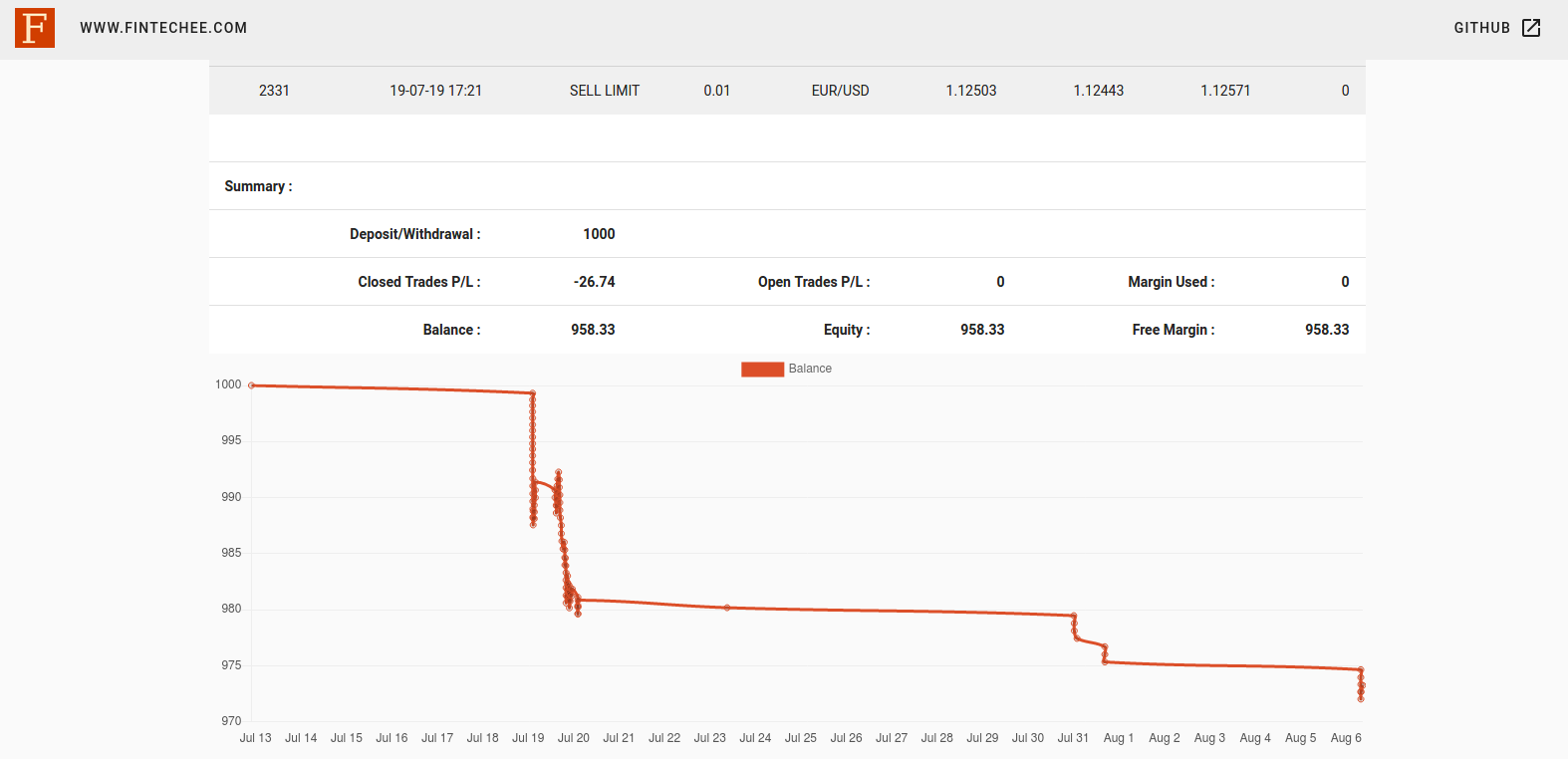The height and width of the screenshot is (759, 1568).
Task: Click the 980 y-axis label
Action: point(231,609)
